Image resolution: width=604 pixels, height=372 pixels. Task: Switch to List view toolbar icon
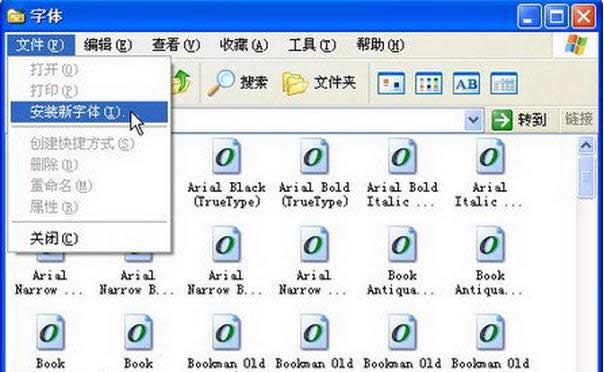pyautogui.click(x=428, y=83)
